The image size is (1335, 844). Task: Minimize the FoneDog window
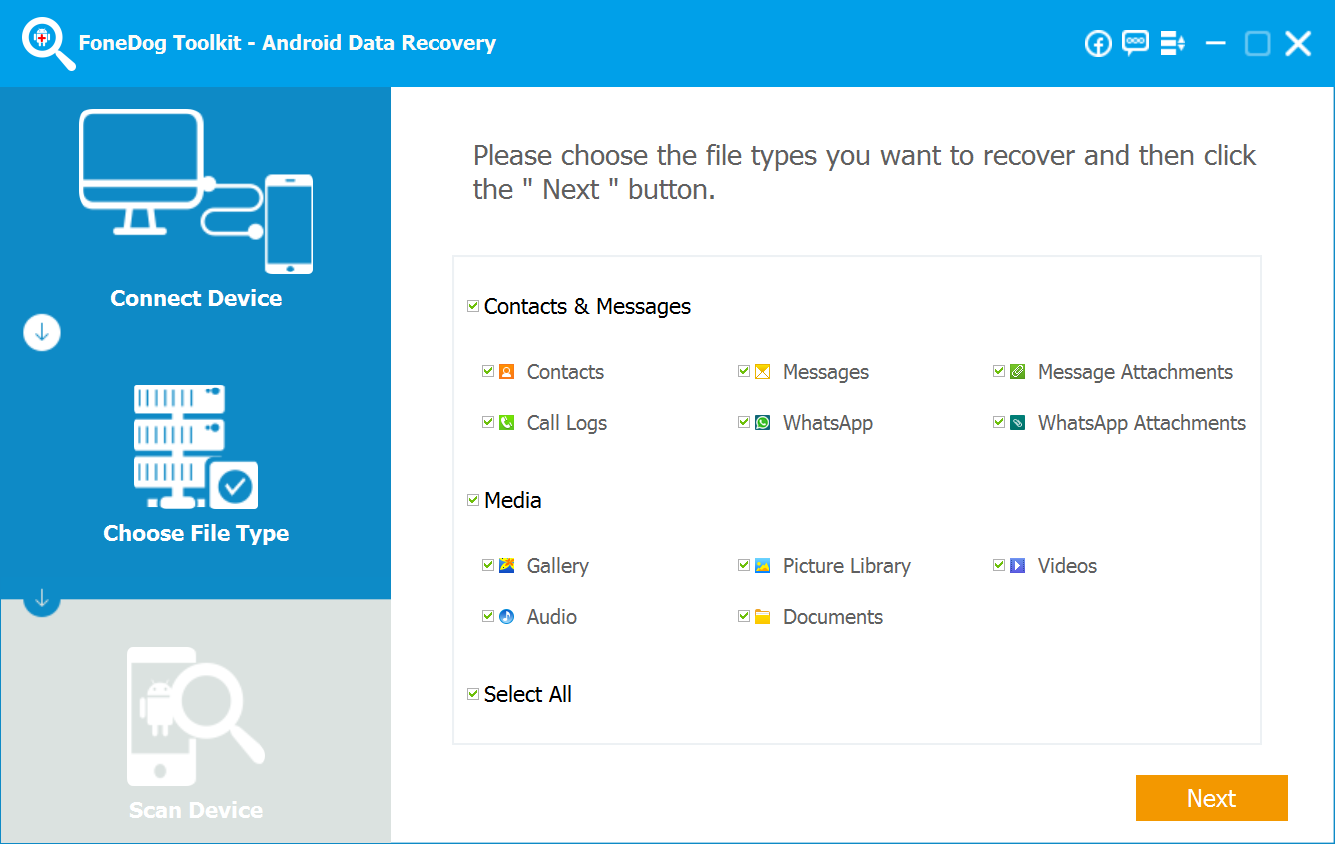(x=1216, y=44)
